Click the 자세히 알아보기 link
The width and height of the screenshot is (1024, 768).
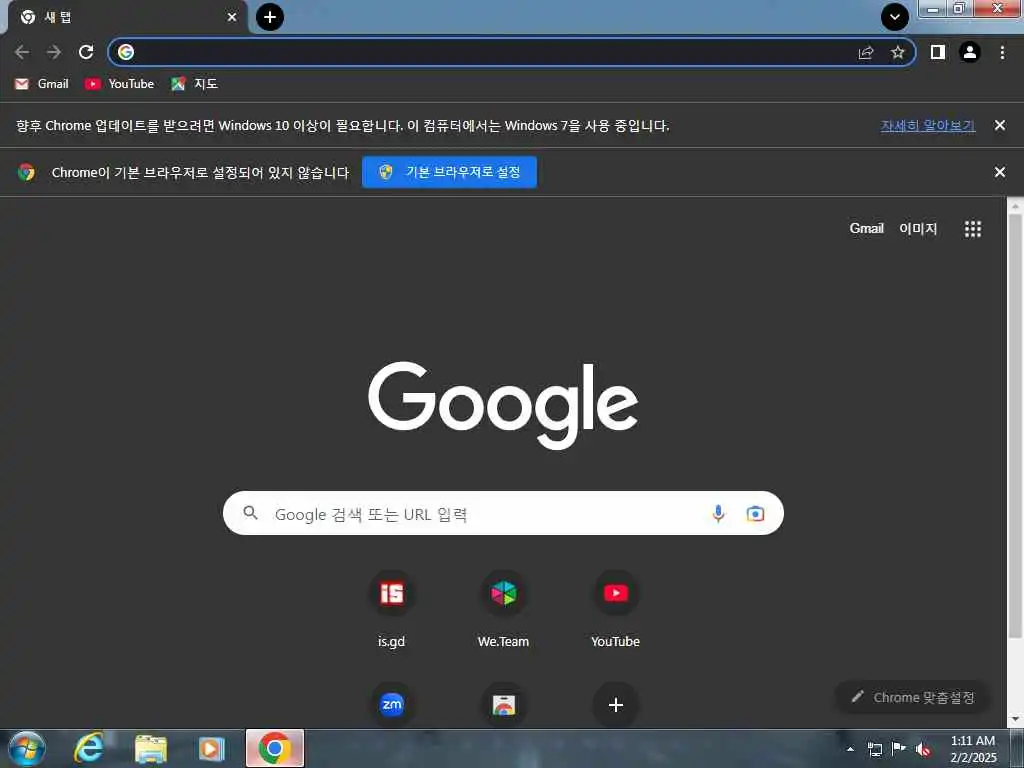click(927, 125)
